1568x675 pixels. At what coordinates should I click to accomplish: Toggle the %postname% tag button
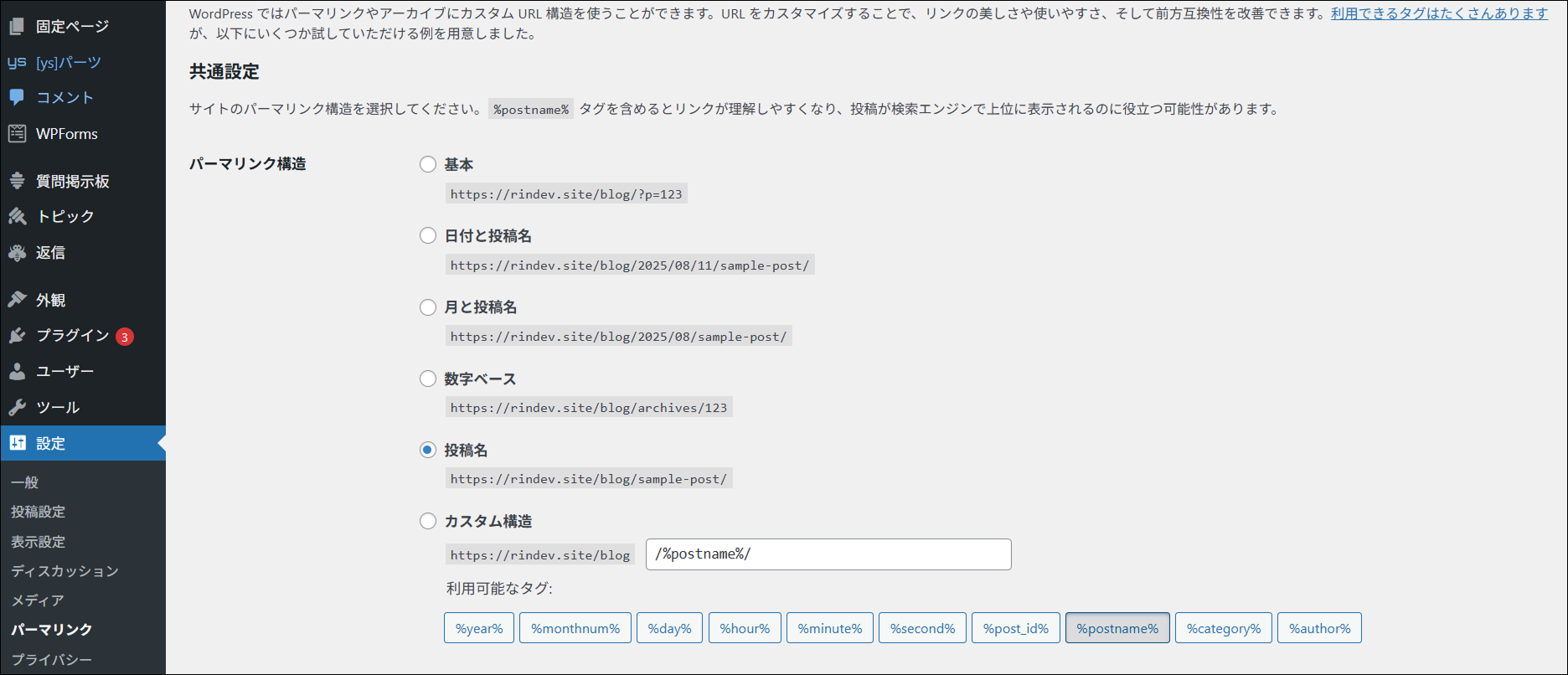[x=1117, y=628]
